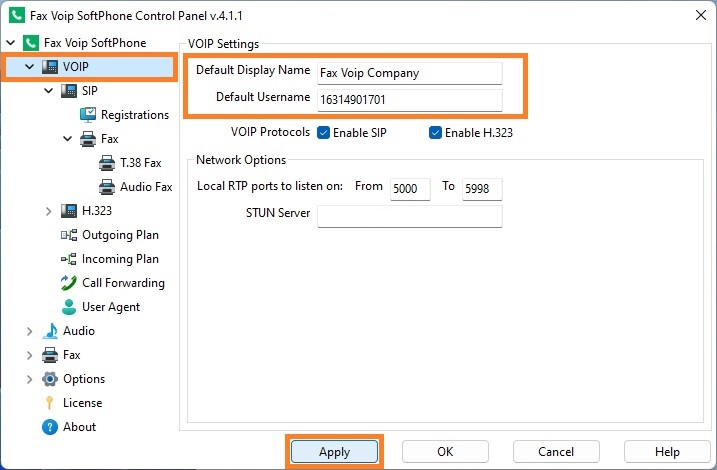Click the Audio Fax printer icon
The image size is (717, 470).
tap(107, 187)
